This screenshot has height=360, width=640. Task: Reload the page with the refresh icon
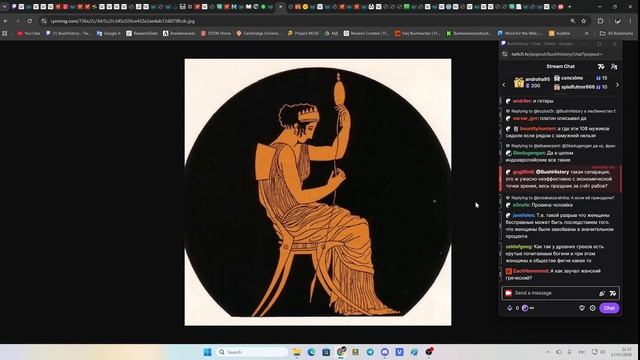[x=30, y=21]
